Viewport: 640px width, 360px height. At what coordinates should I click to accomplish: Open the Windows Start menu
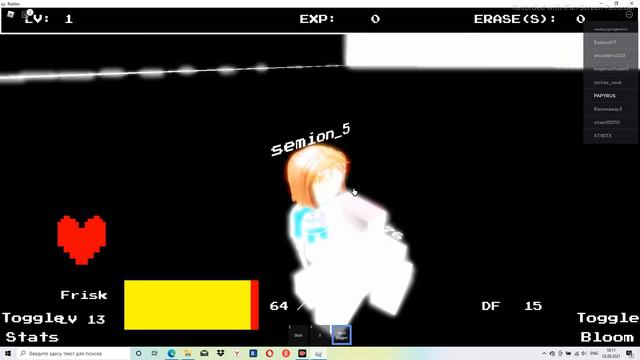[x=8, y=353]
